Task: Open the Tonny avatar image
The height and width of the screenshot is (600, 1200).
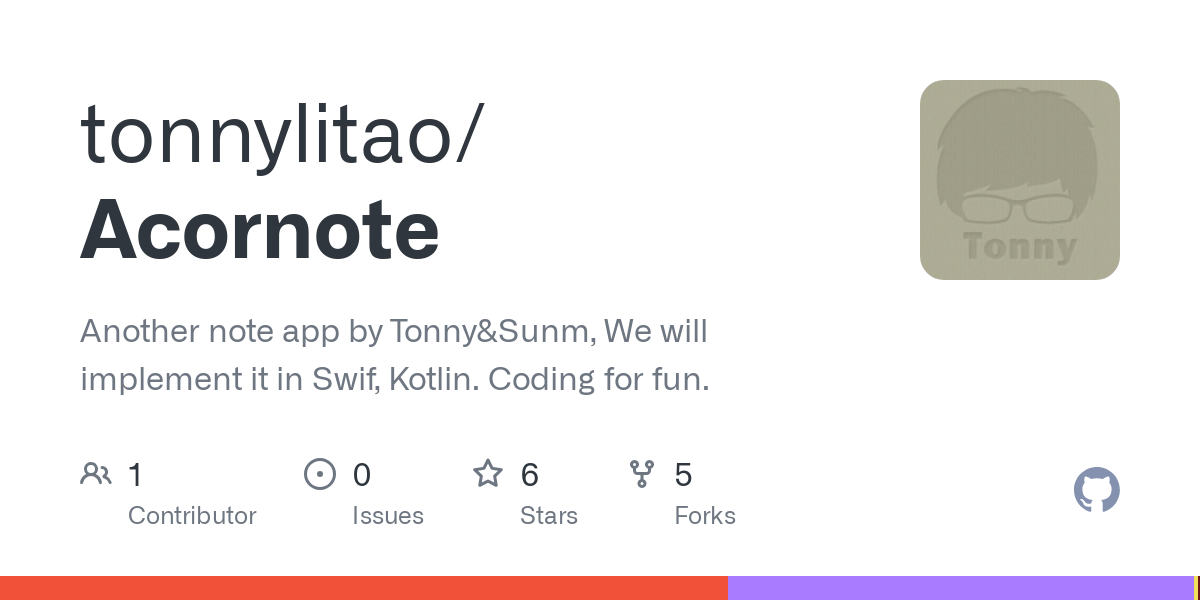Action: coord(1020,180)
